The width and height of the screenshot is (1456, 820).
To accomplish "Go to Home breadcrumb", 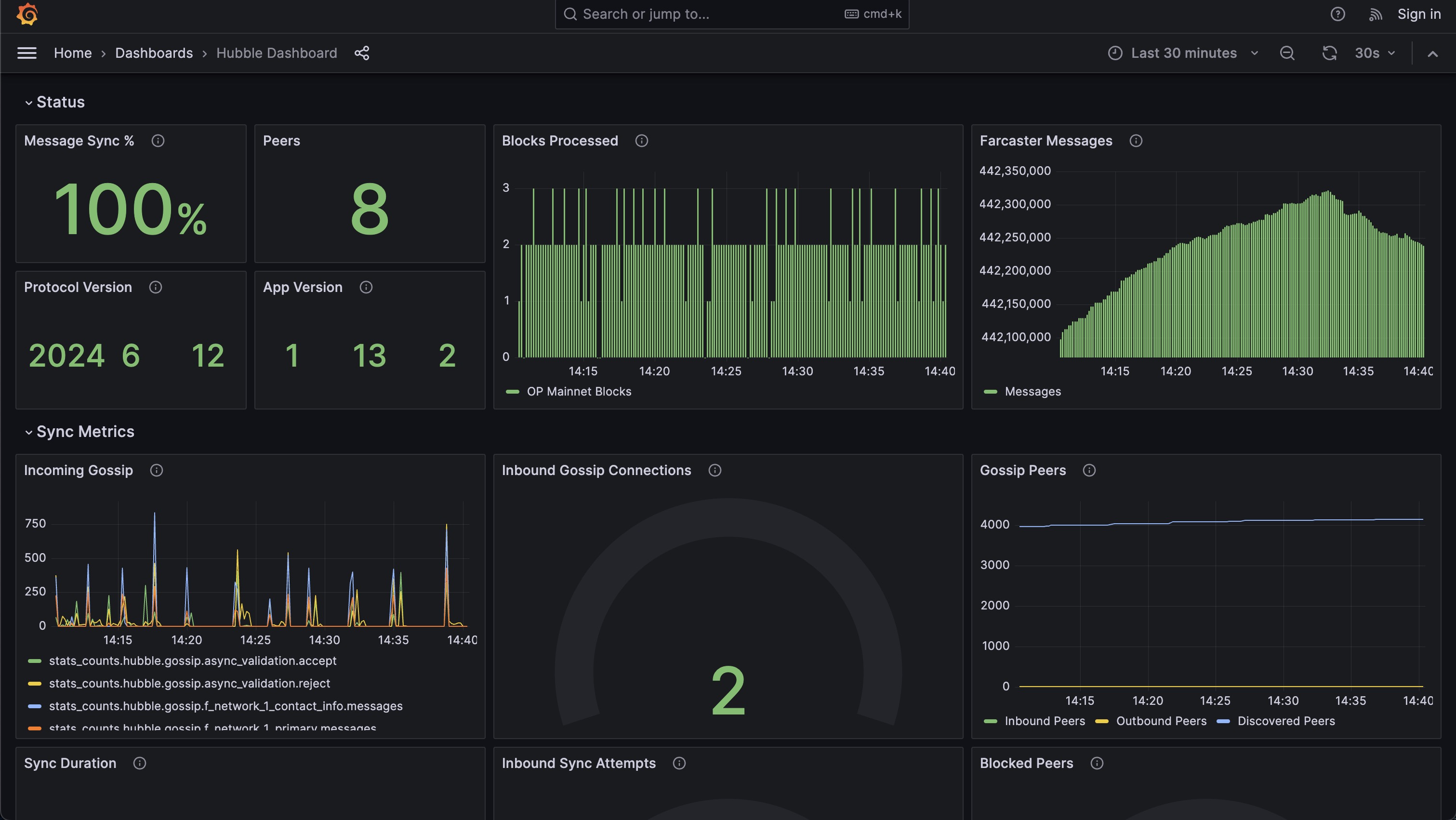I will tap(73, 53).
